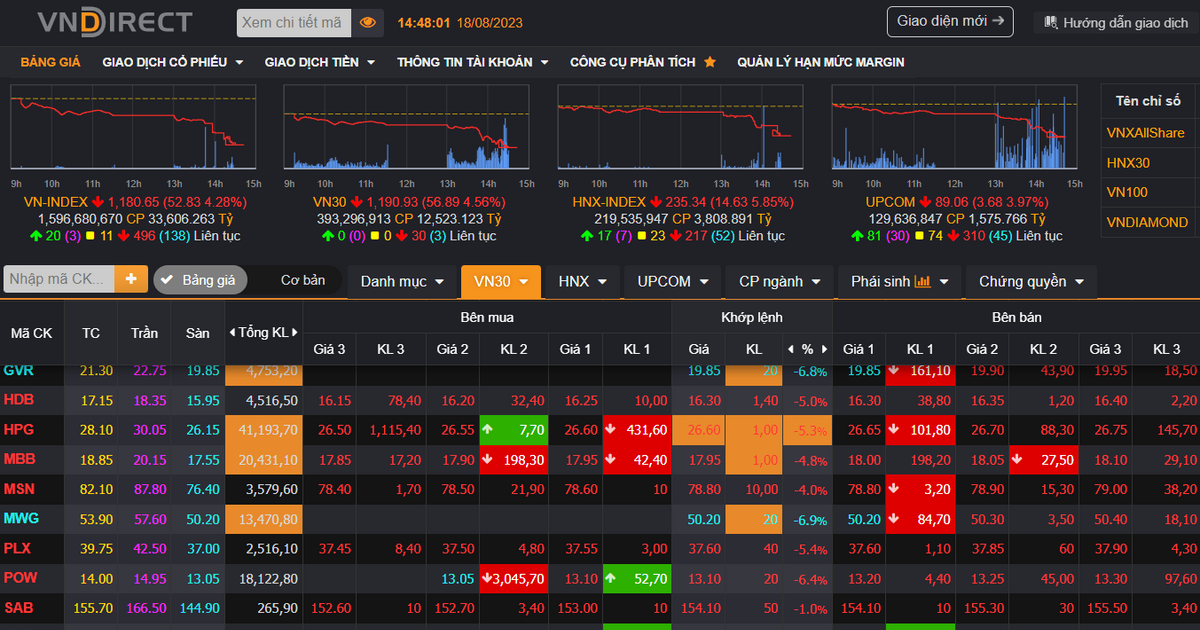Click the VNDIRECT logo
The height and width of the screenshot is (630, 1200).
click(114, 22)
